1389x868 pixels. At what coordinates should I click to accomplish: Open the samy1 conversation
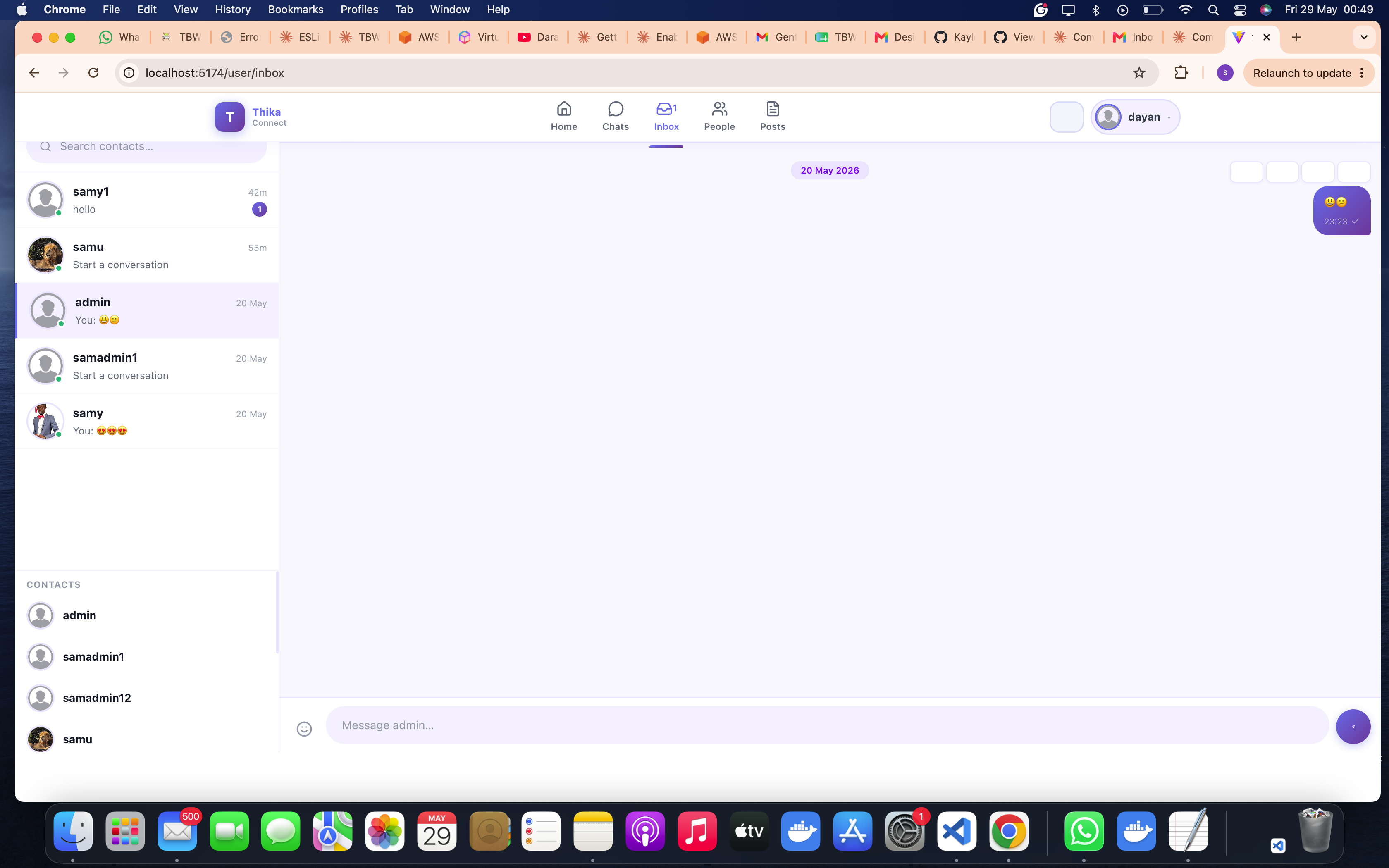[147, 200]
